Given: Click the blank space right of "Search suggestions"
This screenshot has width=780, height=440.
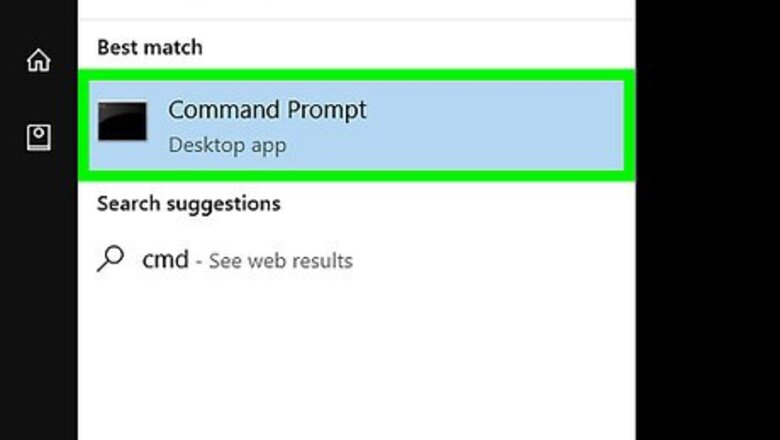Looking at the screenshot, I should [x=450, y=204].
